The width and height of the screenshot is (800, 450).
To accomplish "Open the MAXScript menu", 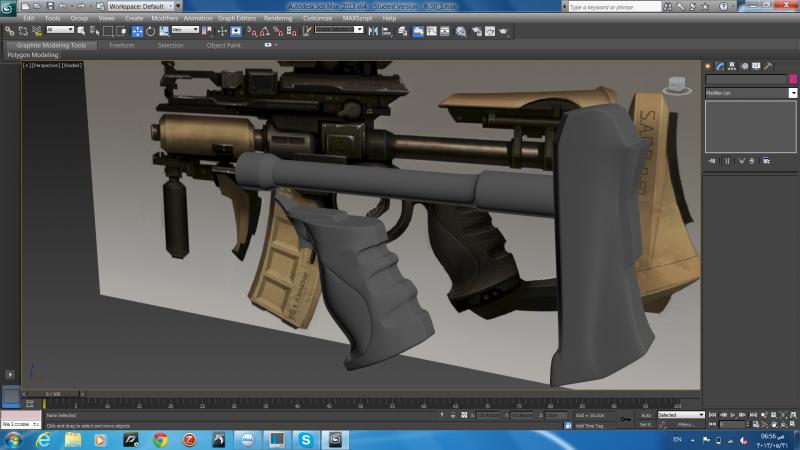I will 357,18.
